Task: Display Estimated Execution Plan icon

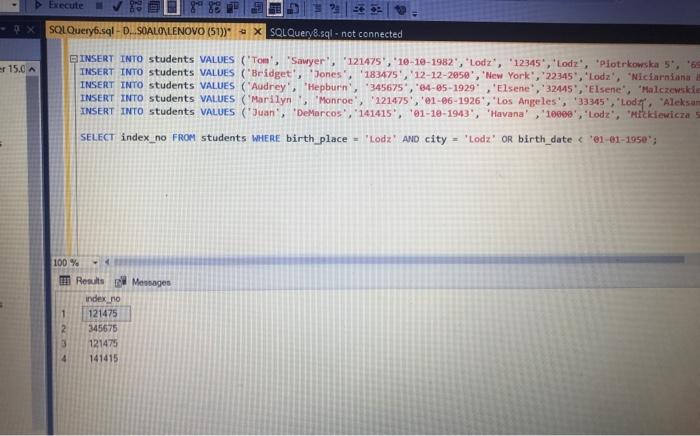Action: tap(136, 7)
